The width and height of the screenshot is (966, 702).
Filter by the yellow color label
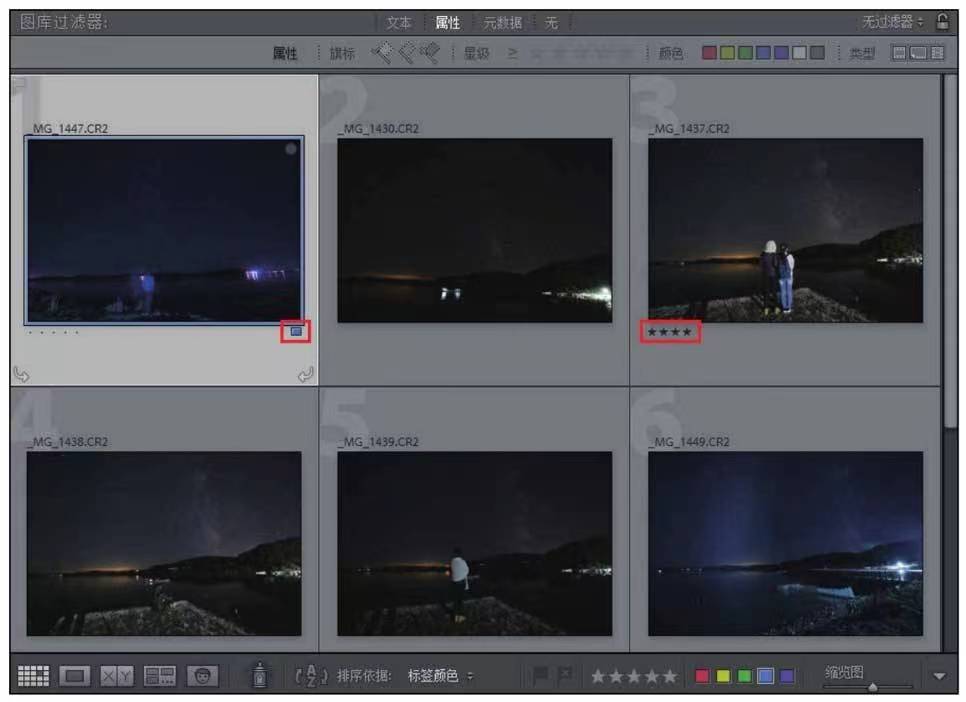pyautogui.click(x=728, y=53)
